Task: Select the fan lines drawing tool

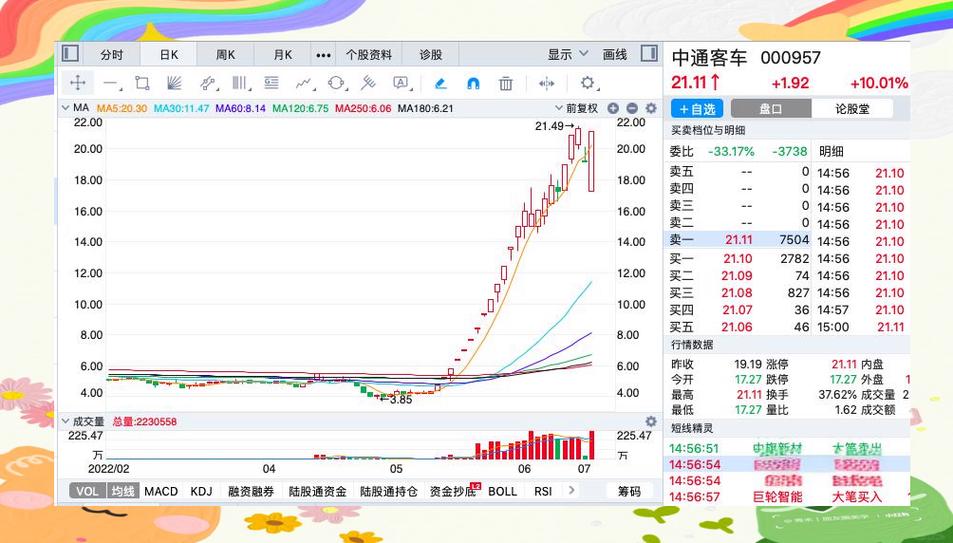Action: pyautogui.click(x=174, y=84)
